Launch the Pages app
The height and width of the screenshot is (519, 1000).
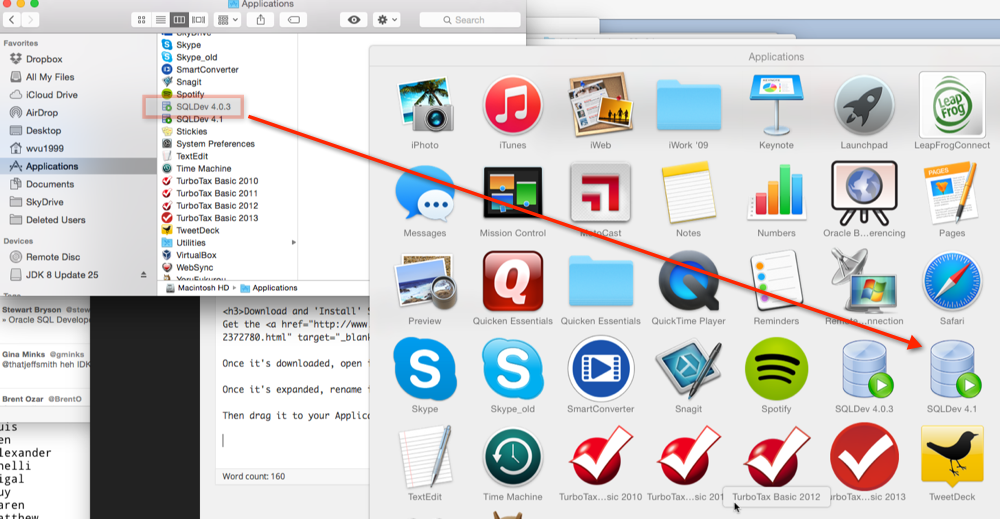point(952,193)
